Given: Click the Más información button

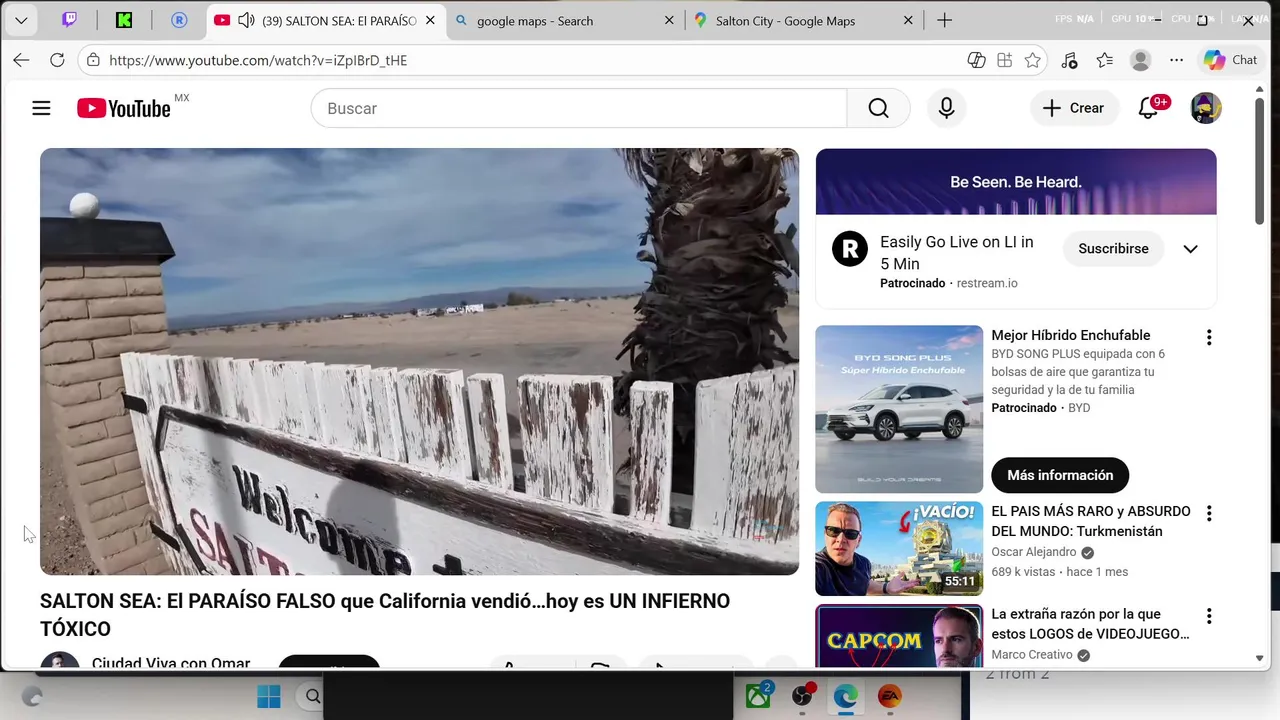Looking at the screenshot, I should click(1060, 475).
